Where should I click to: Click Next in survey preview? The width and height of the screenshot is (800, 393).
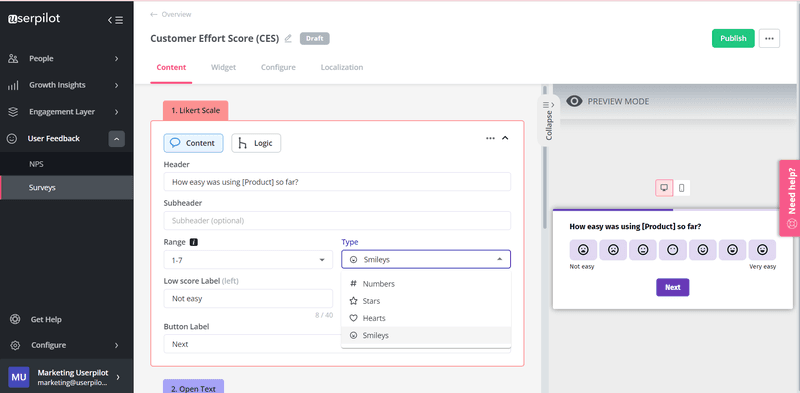672,287
